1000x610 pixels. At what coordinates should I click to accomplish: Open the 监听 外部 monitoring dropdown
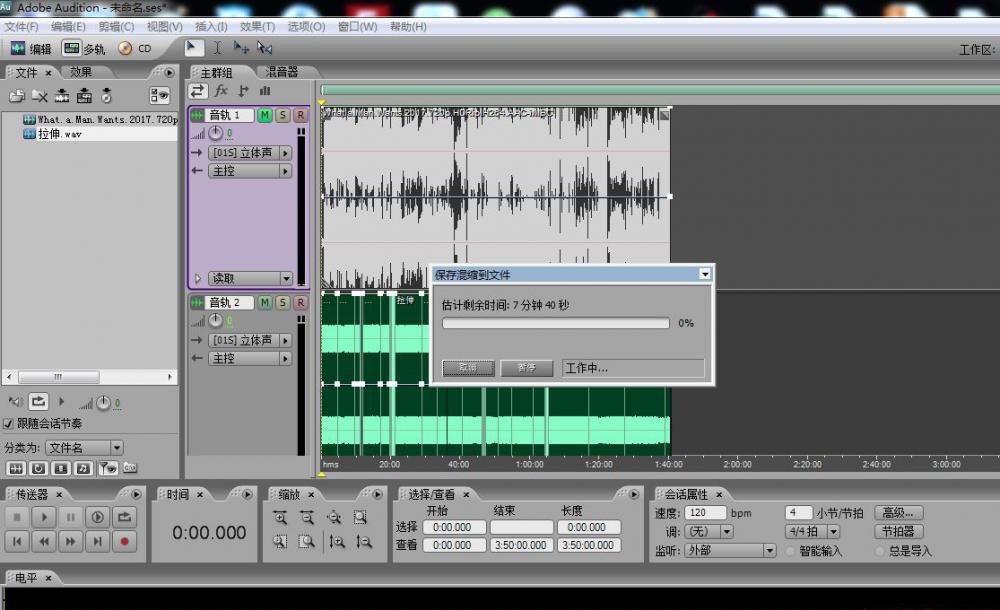(x=730, y=550)
